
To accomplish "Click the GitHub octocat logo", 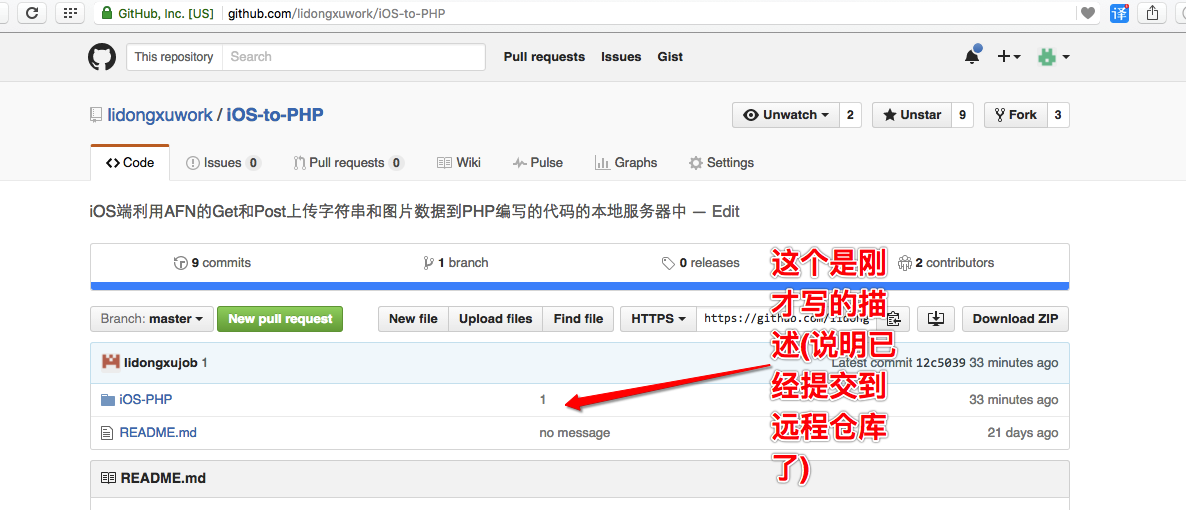I will 102,57.
